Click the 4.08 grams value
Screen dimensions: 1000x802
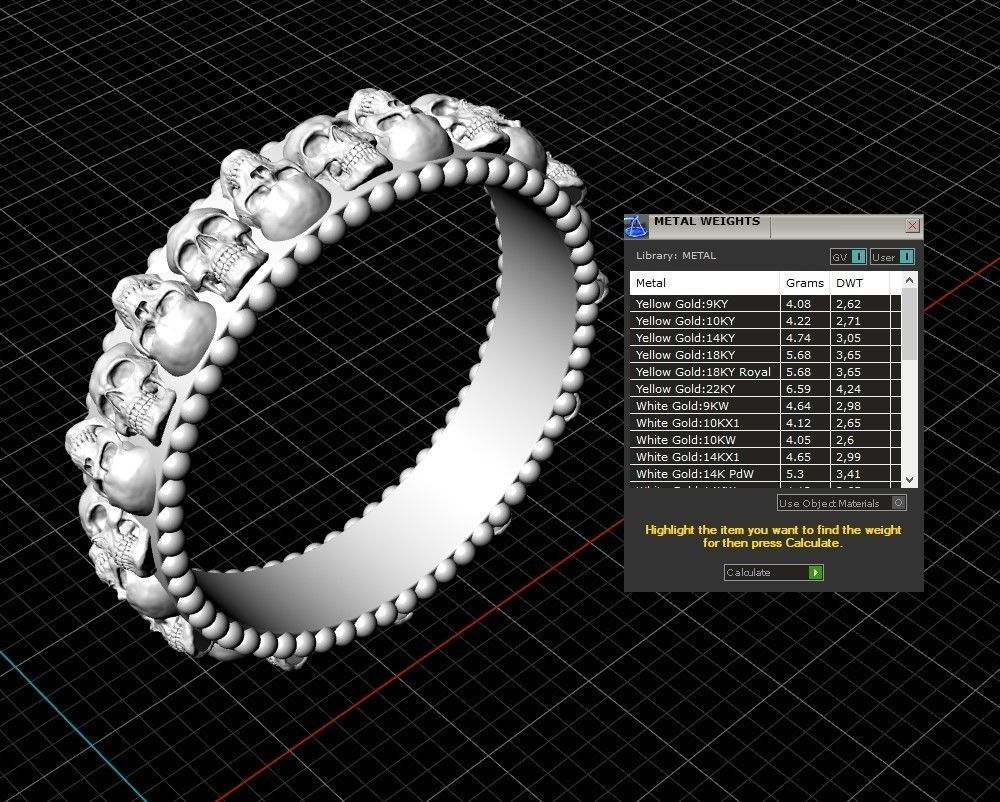click(x=798, y=303)
